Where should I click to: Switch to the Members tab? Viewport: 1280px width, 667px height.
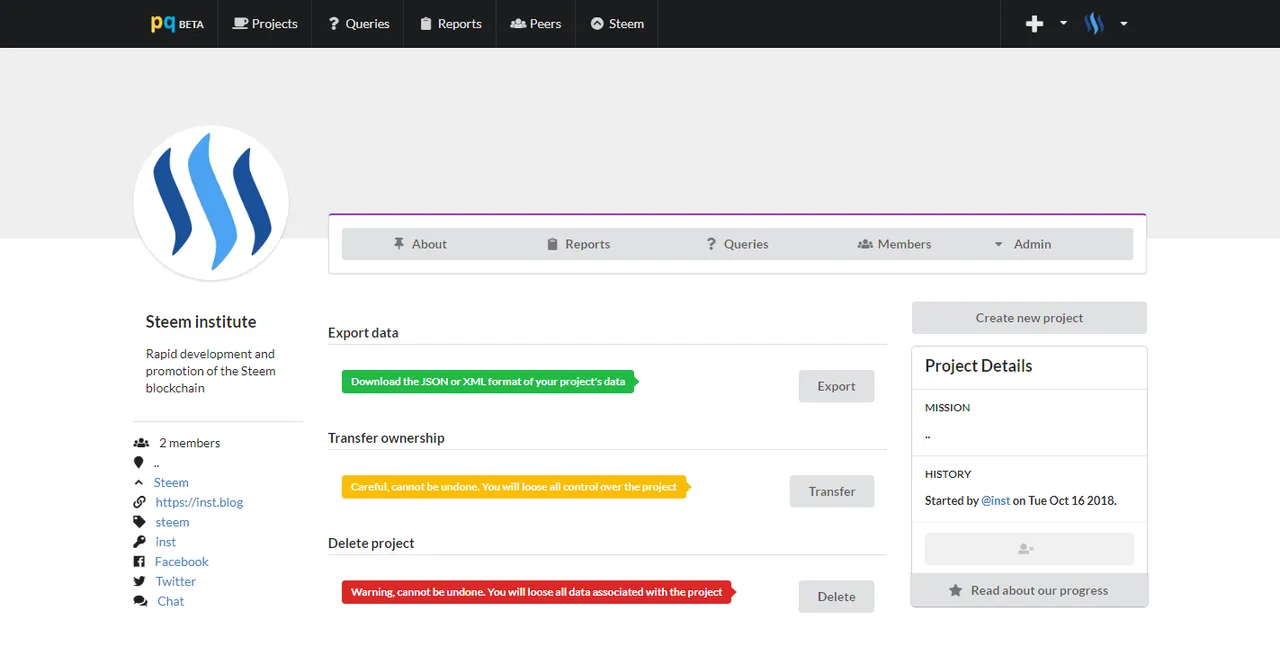[895, 244]
